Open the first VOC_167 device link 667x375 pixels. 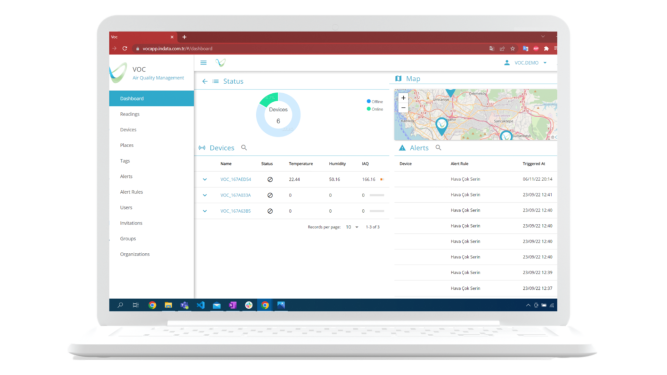click(x=236, y=179)
